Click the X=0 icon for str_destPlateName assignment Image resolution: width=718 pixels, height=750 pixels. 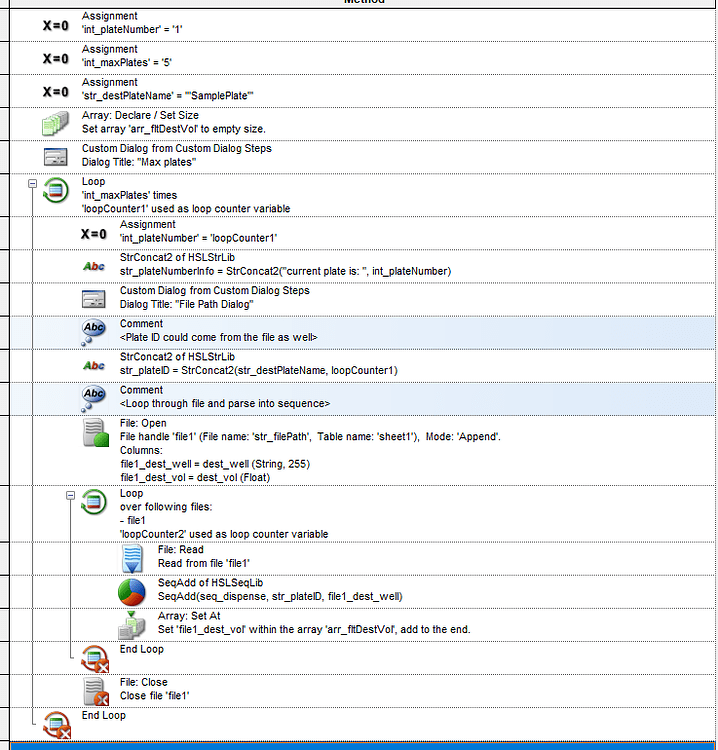(55, 91)
